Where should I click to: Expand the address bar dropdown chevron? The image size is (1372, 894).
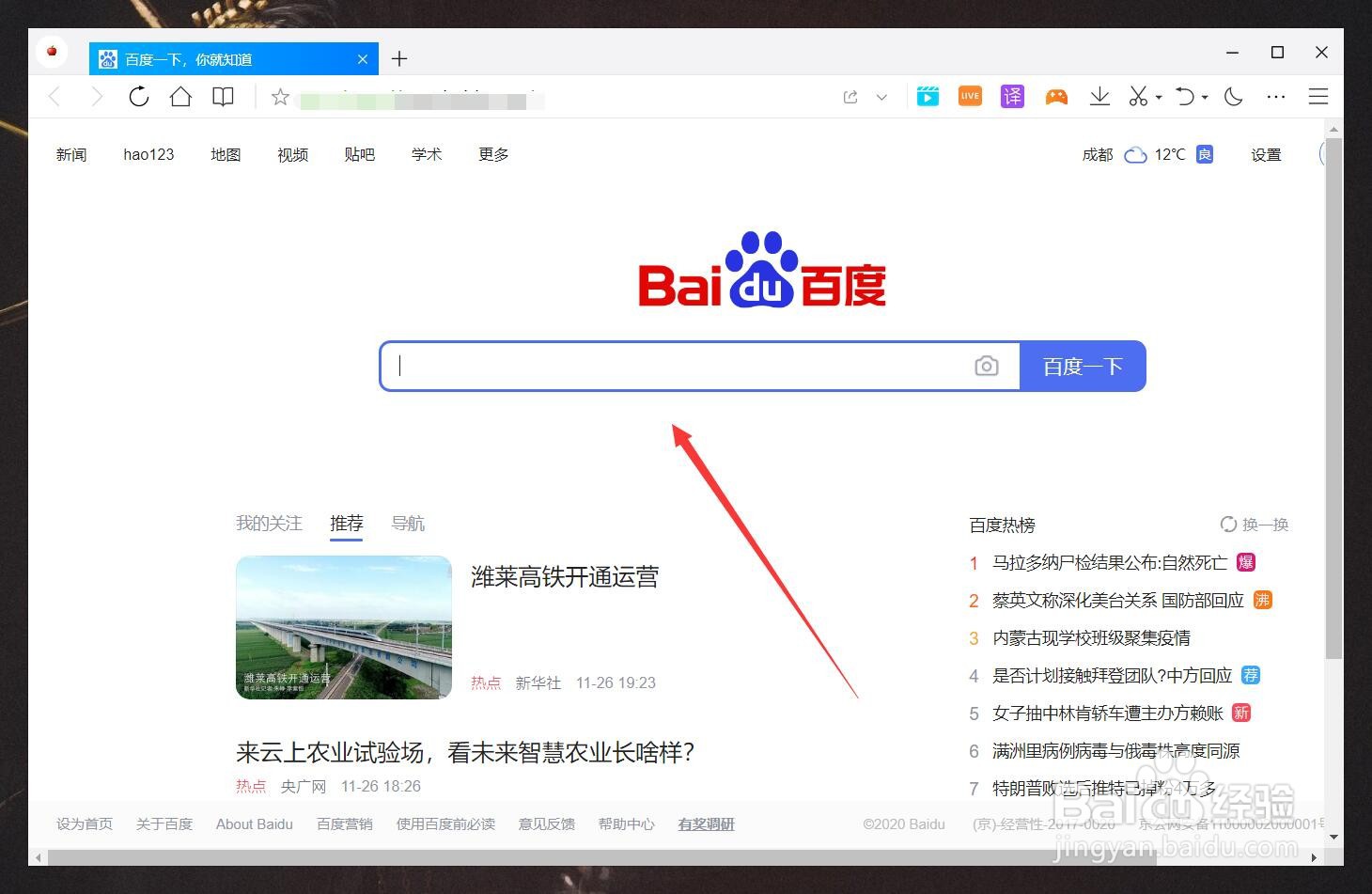[x=881, y=97]
